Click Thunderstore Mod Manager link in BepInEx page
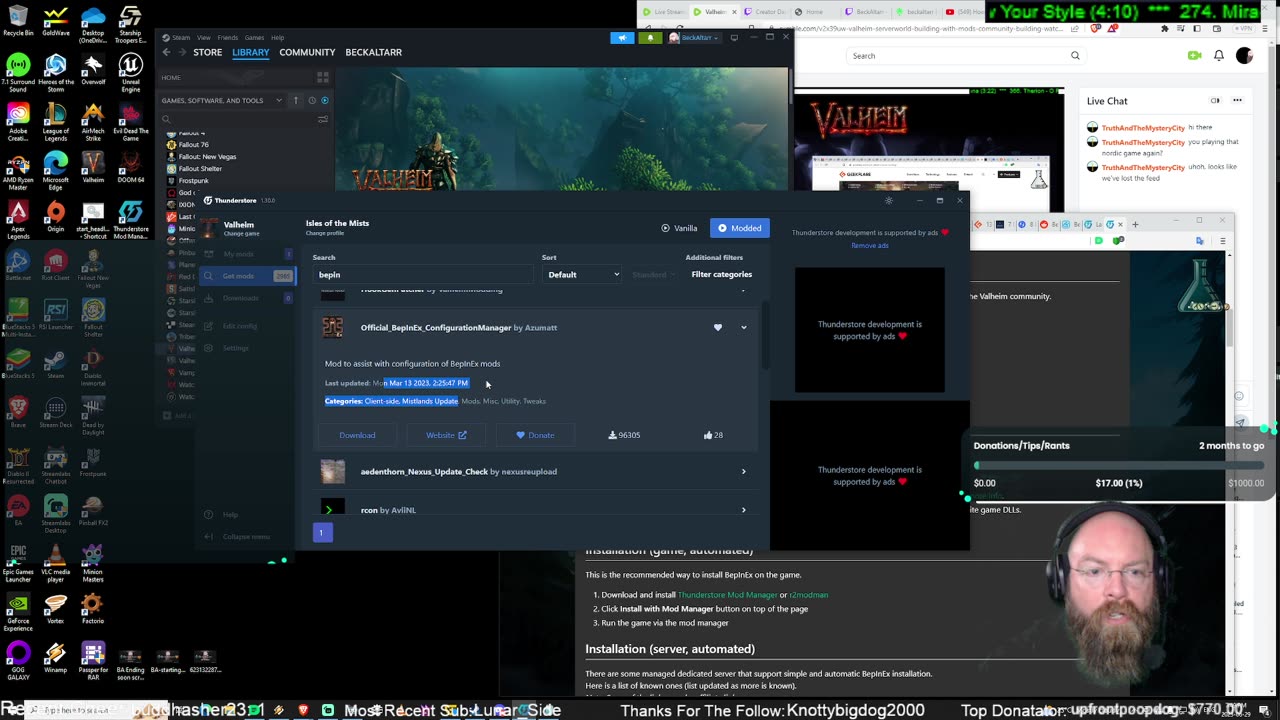1280x720 pixels. point(727,595)
